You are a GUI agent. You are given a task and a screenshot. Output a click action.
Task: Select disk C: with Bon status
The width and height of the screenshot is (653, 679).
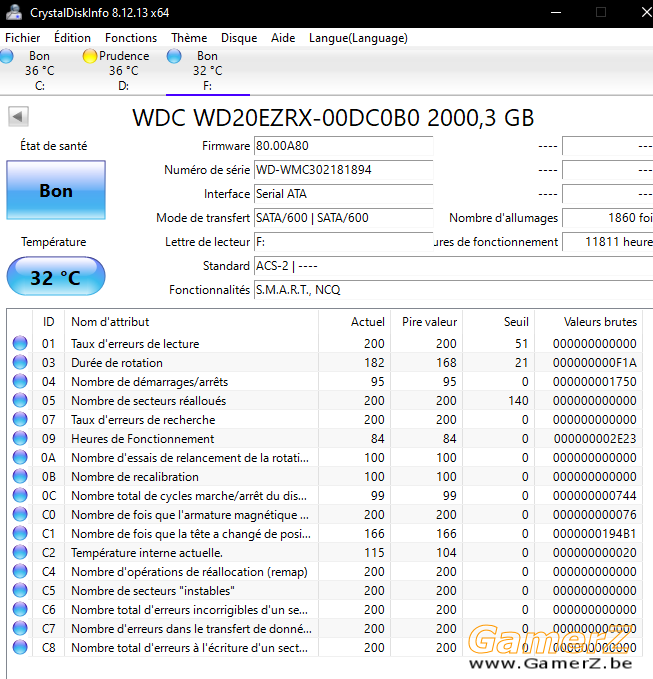point(39,71)
